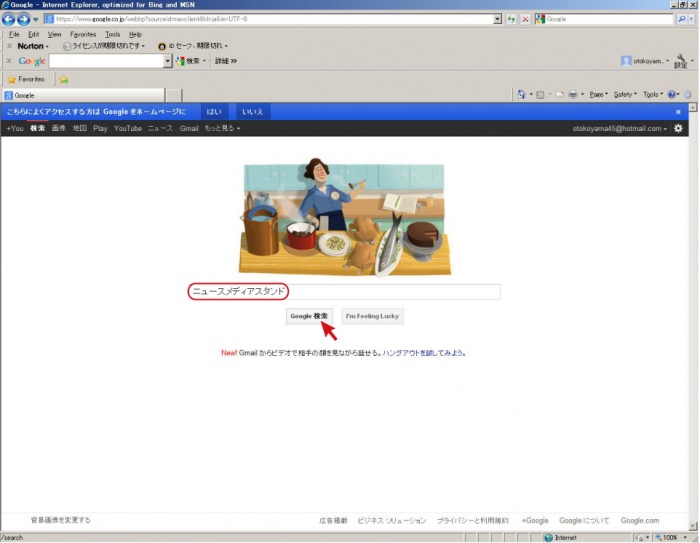Image resolution: width=700 pixels, height=543 pixels.
Task: Click the browser Forward arrow button
Action: tap(23, 19)
